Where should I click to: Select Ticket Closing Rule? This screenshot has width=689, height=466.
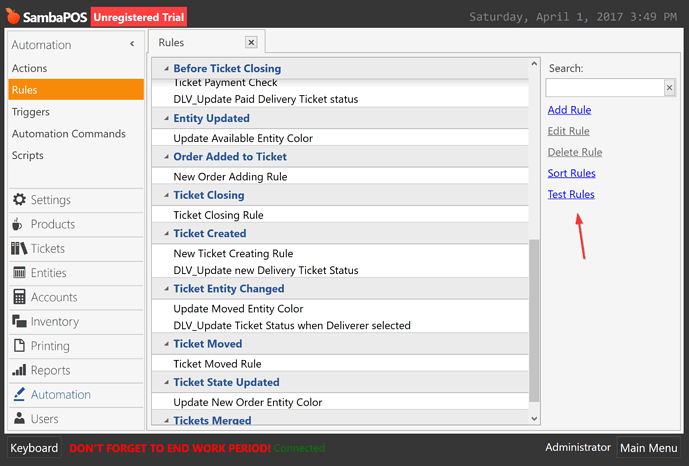click(x=340, y=215)
